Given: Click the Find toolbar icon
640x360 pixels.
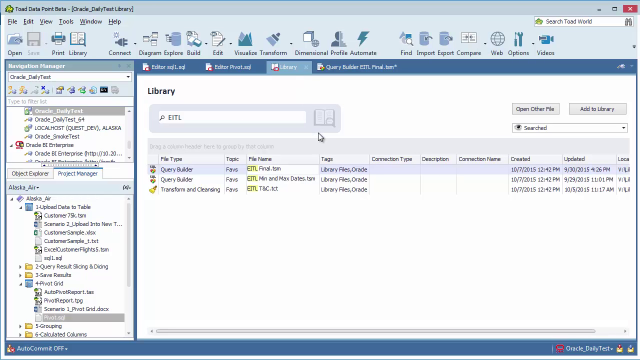Looking at the screenshot, I should click(x=406, y=44).
